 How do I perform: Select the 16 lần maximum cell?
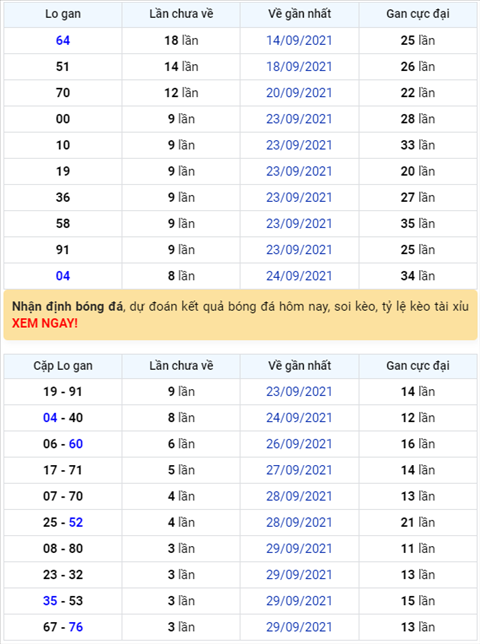tap(418, 444)
